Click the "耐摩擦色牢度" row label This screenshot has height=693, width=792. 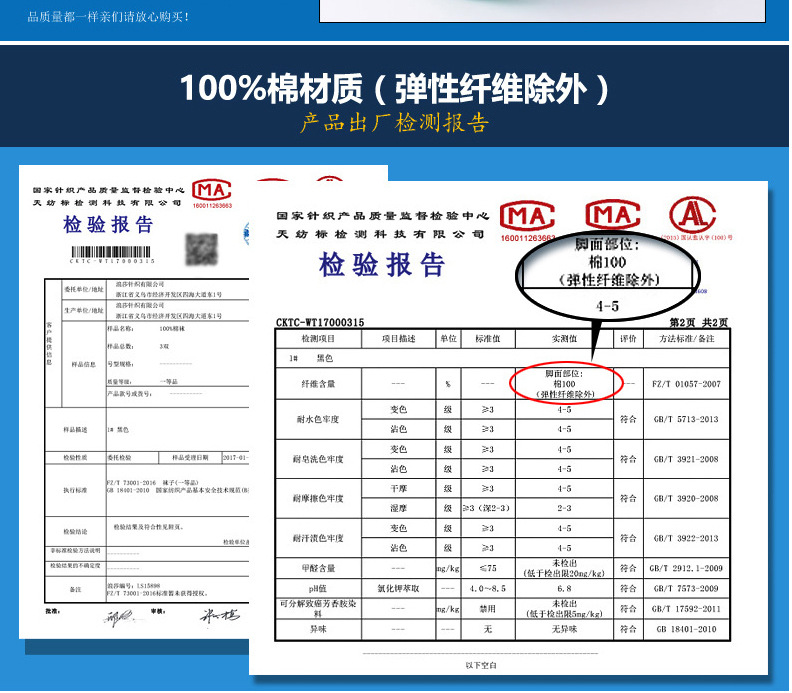pyautogui.click(x=318, y=499)
